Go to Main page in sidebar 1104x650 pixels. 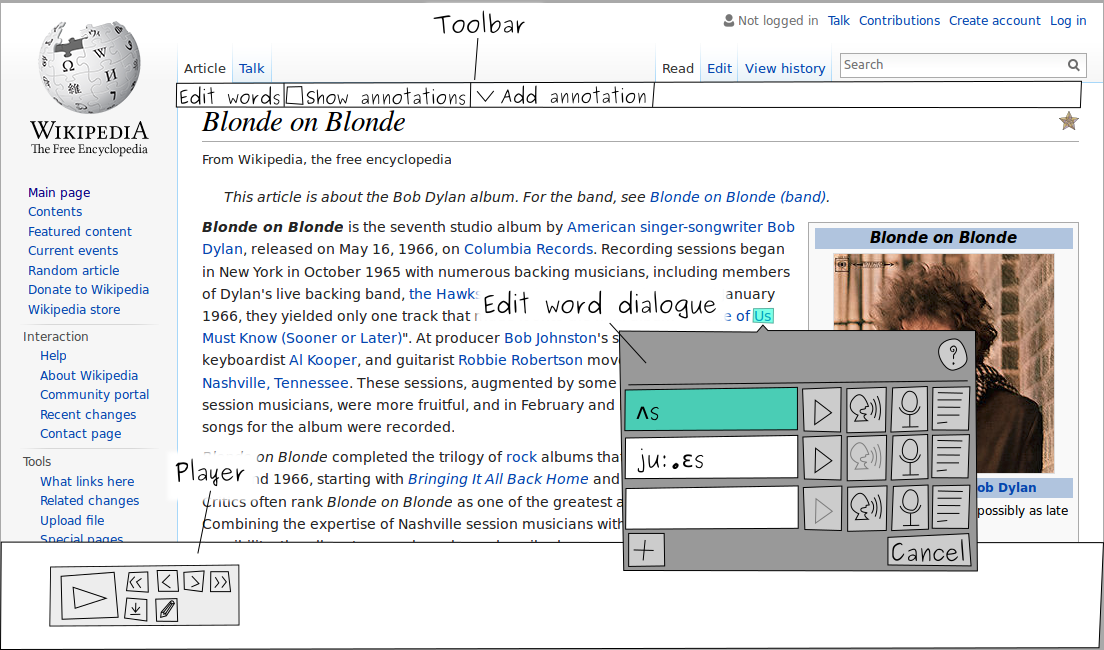(x=59, y=192)
